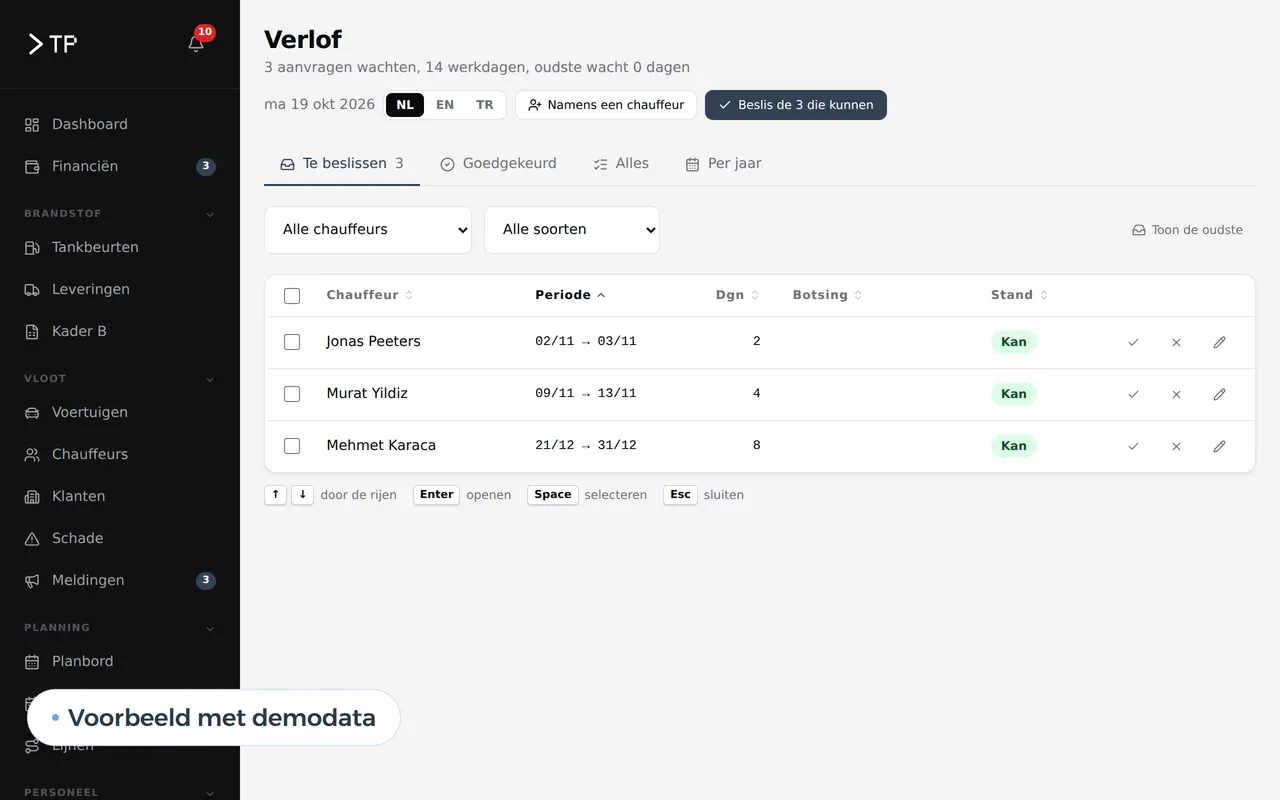
Task: Switch language to EN
Action: pyautogui.click(x=445, y=105)
